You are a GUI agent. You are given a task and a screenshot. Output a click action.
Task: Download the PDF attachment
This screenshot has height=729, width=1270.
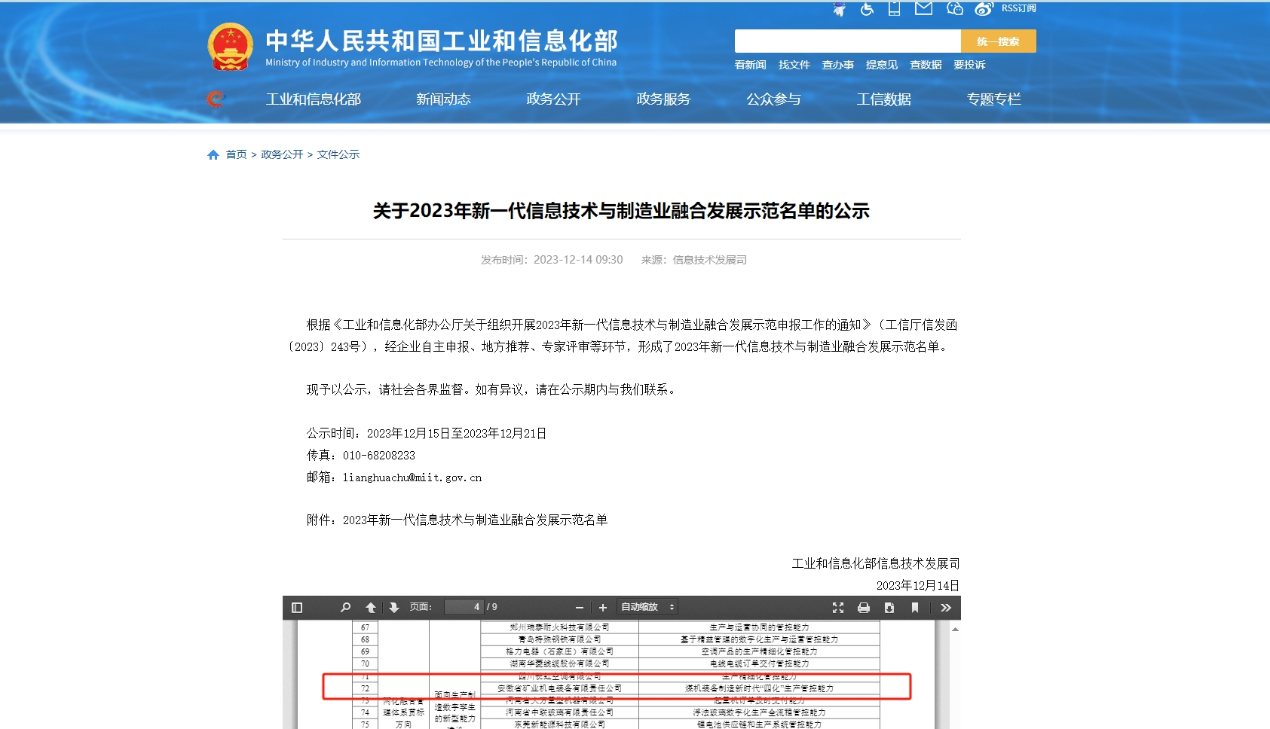click(889, 607)
